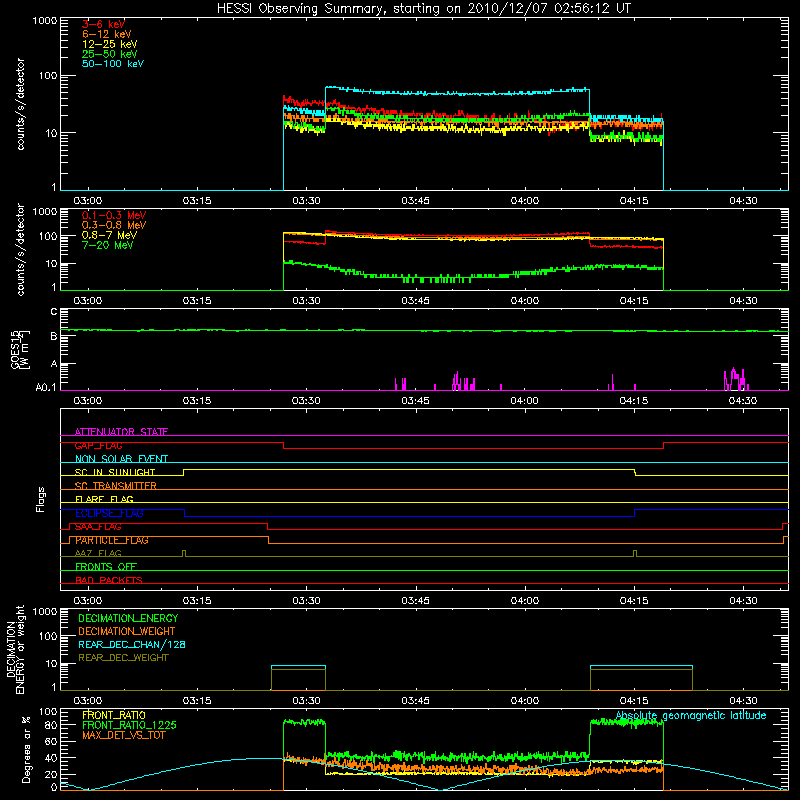Click the HESSI Observing Summary title text
Viewport: 800px width, 800px height.
(423, 9)
